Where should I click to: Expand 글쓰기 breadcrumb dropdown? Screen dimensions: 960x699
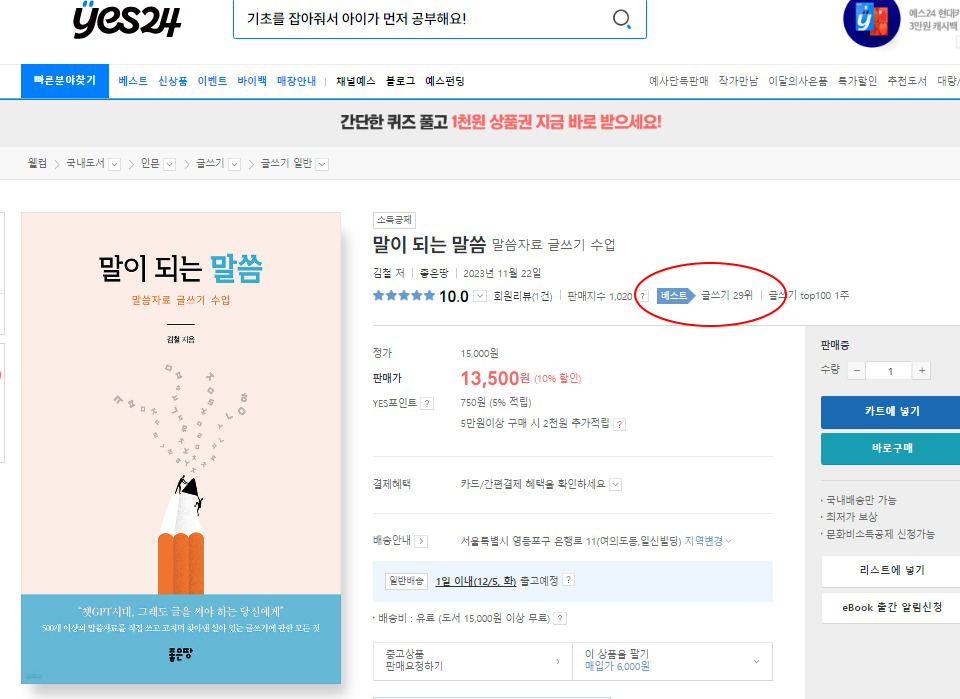(234, 164)
